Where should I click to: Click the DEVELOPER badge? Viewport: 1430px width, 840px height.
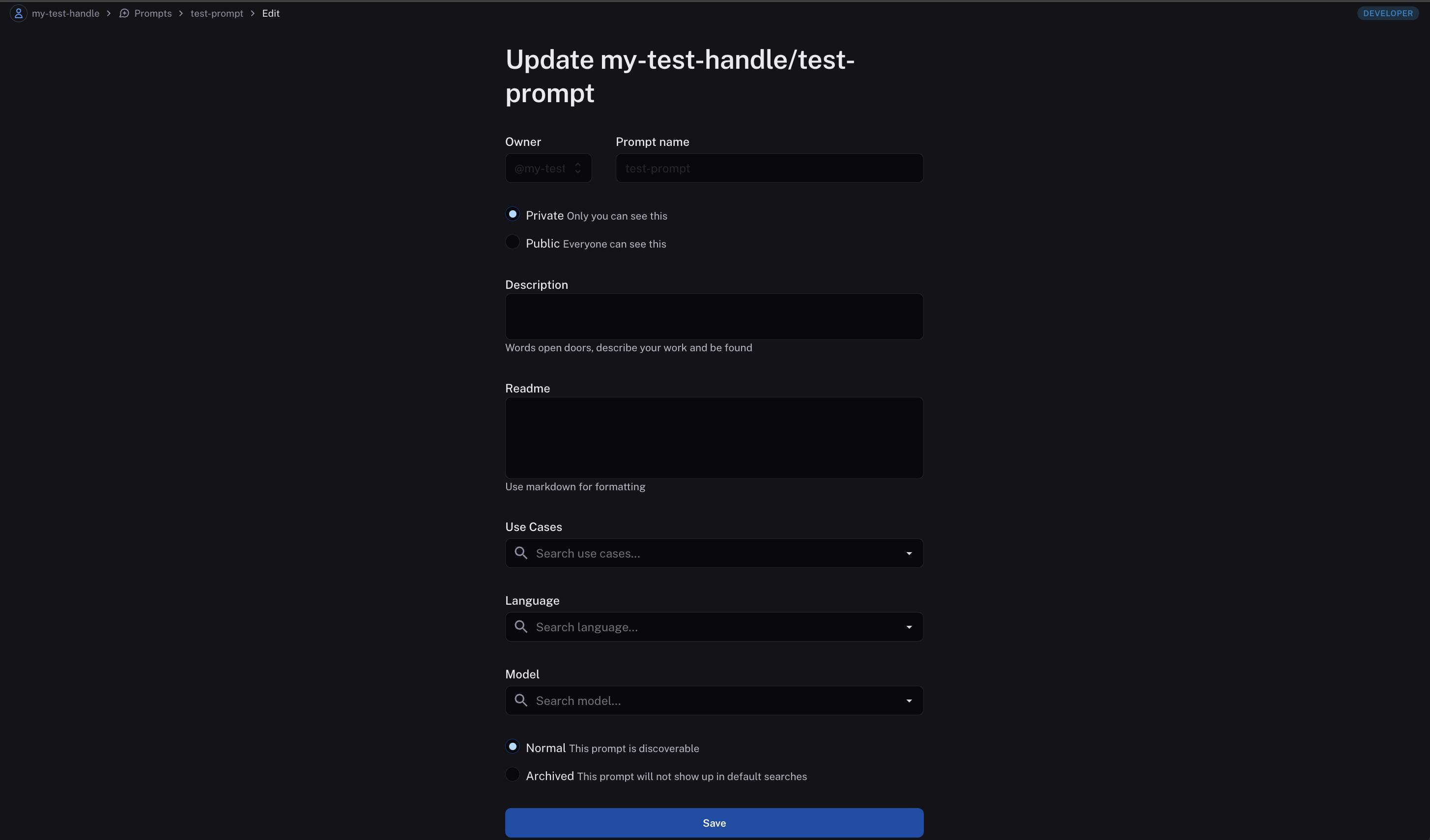tap(1387, 13)
